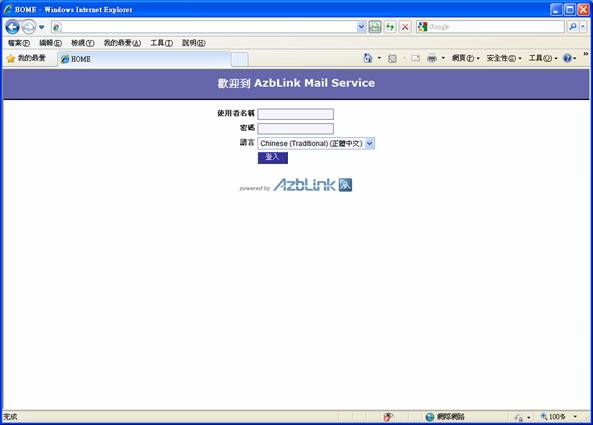This screenshot has width=593, height=425.
Task: Open the 工具(T) menu in menu bar
Action: [161, 43]
